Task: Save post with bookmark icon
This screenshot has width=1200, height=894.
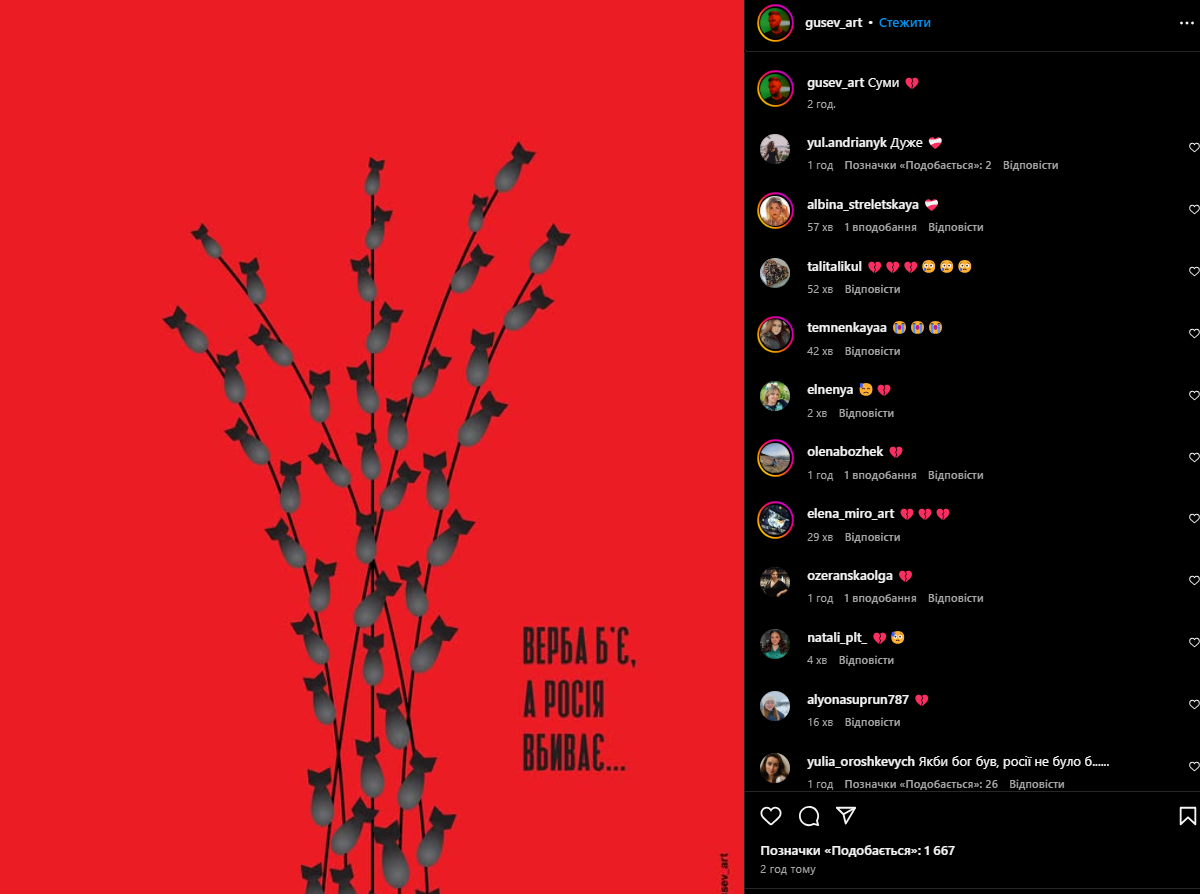Action: coord(1187,816)
